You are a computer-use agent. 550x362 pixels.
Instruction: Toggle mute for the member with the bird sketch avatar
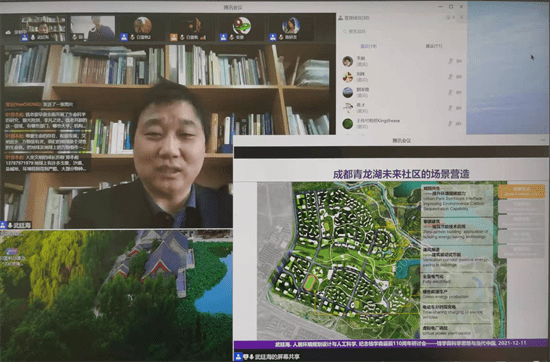[x=450, y=108]
